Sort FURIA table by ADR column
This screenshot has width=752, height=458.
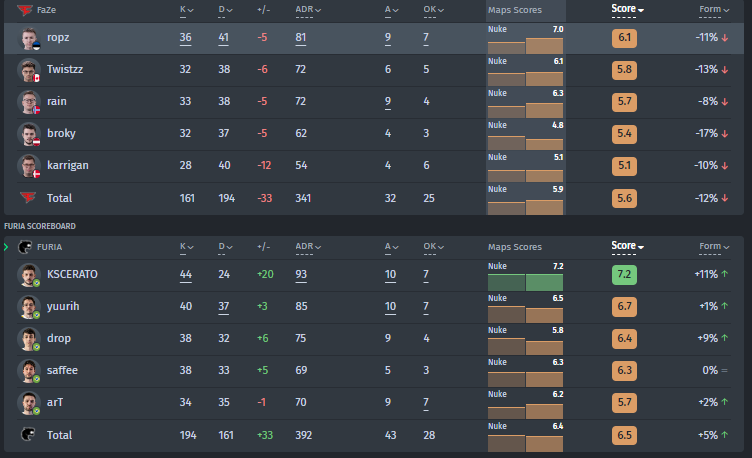point(308,247)
